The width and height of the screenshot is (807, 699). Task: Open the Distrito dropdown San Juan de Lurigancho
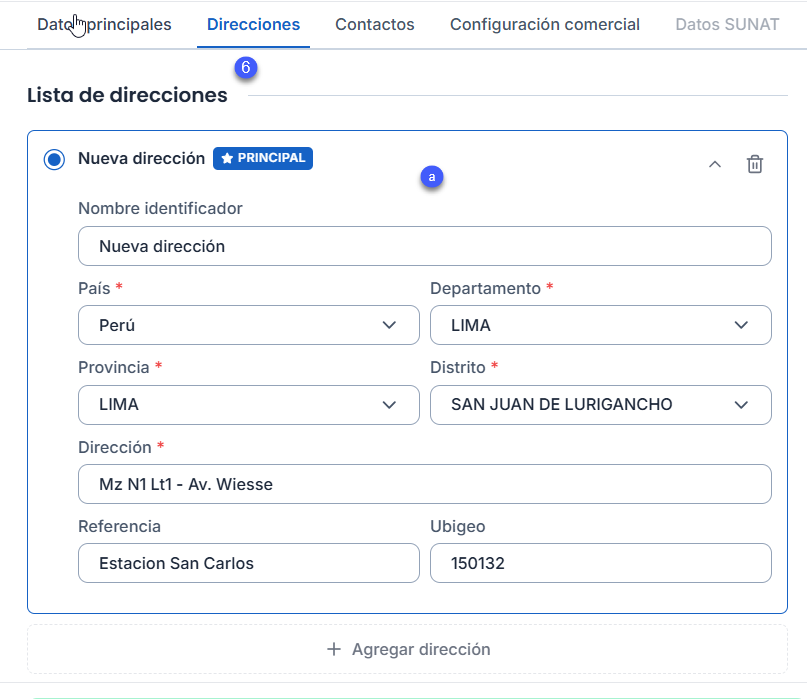pos(601,405)
